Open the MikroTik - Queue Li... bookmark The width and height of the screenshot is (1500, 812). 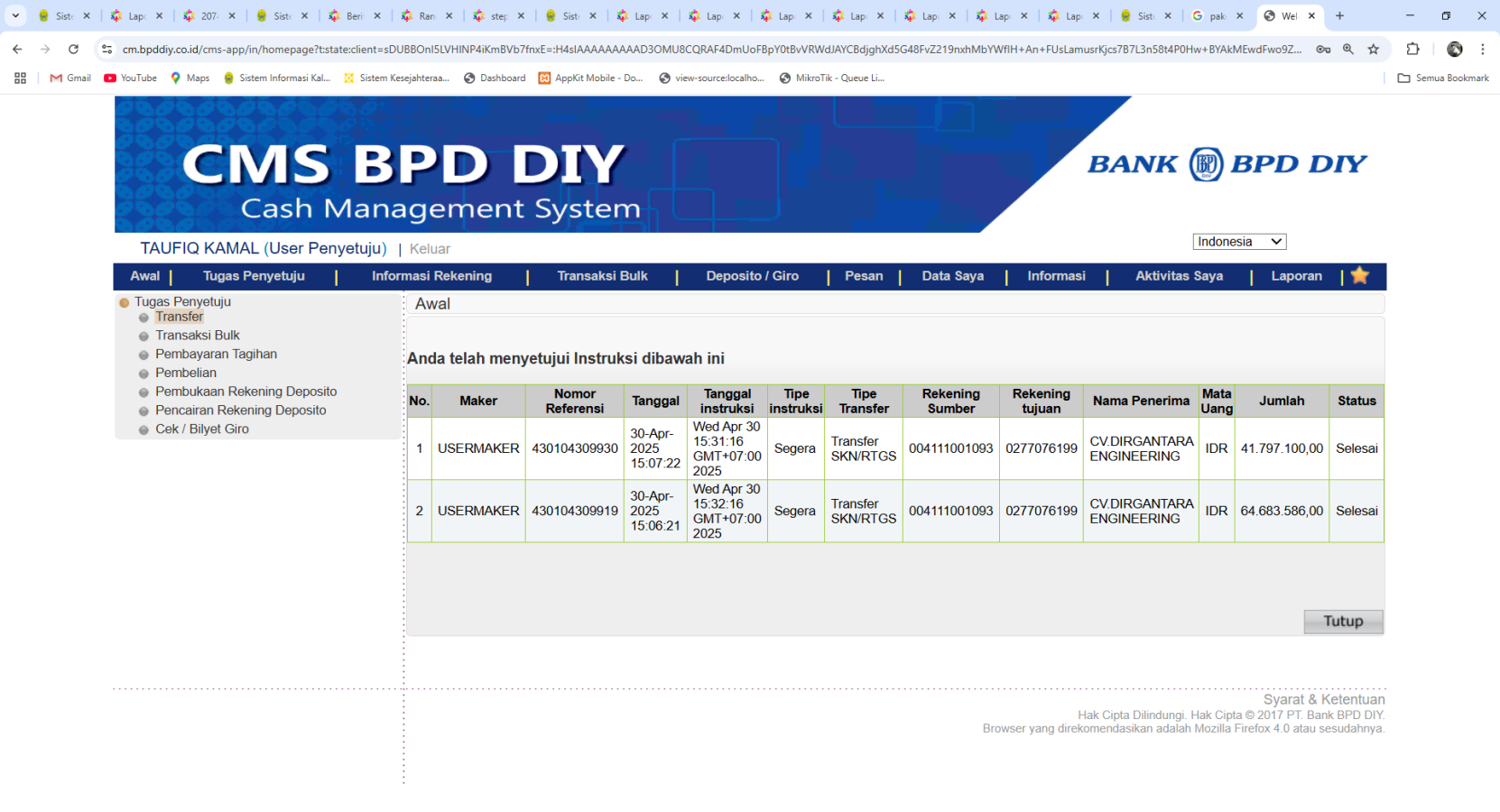[x=831, y=78]
